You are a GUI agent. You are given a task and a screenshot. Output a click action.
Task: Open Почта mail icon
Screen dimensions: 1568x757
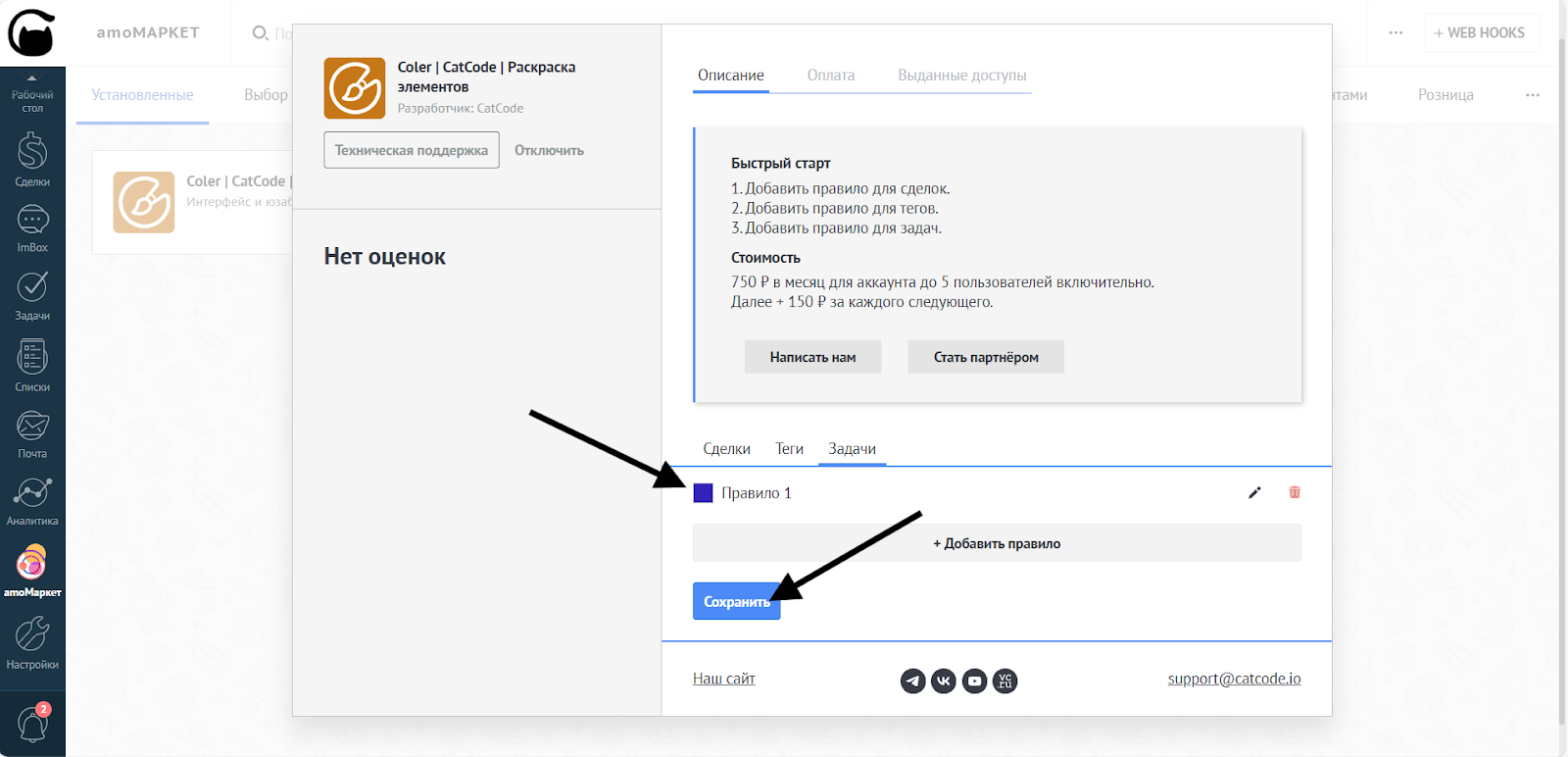click(x=32, y=432)
